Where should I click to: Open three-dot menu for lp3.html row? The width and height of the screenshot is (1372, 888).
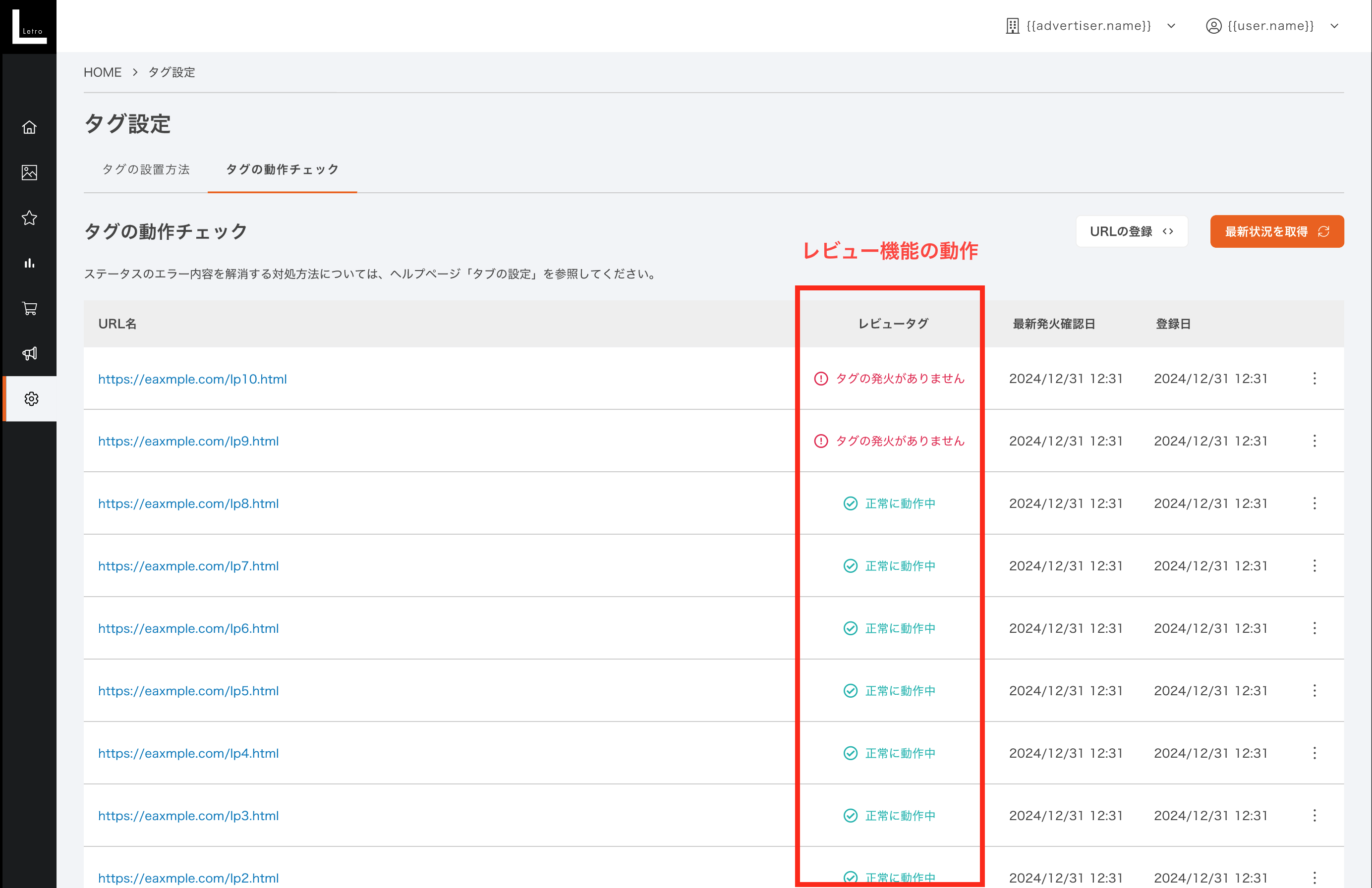(1315, 815)
